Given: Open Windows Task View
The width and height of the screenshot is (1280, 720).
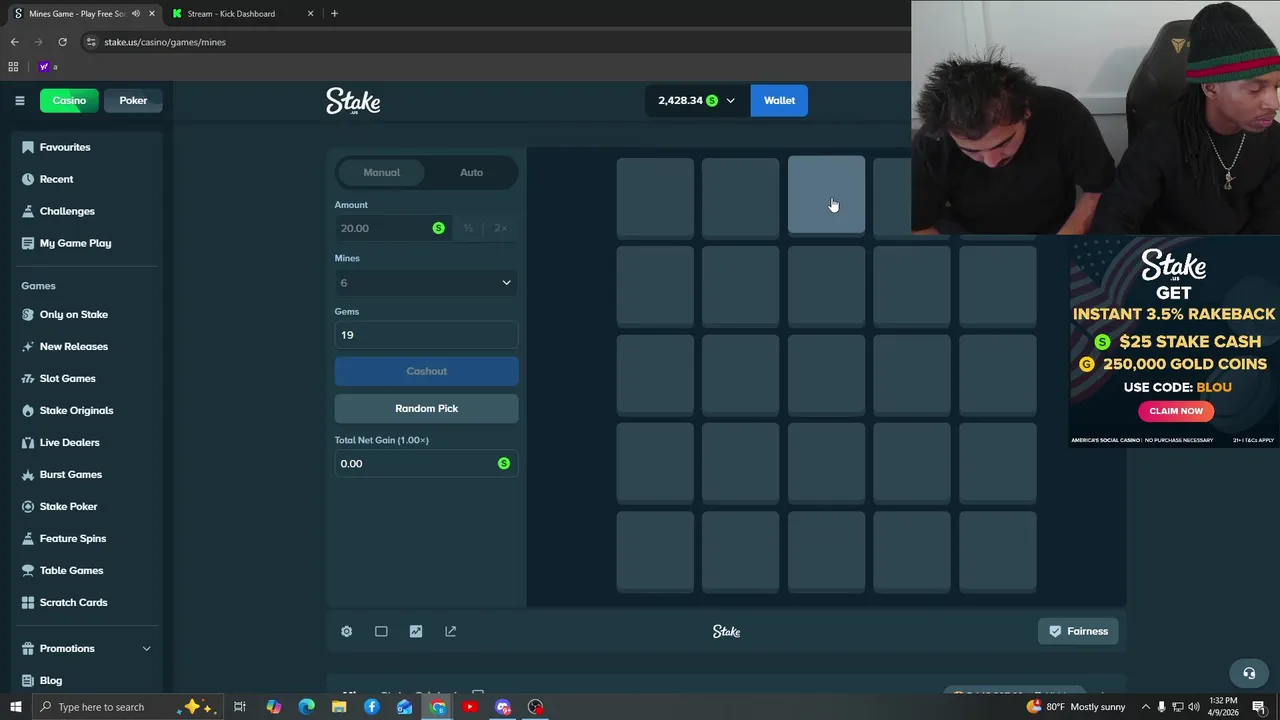Looking at the screenshot, I should [x=240, y=707].
